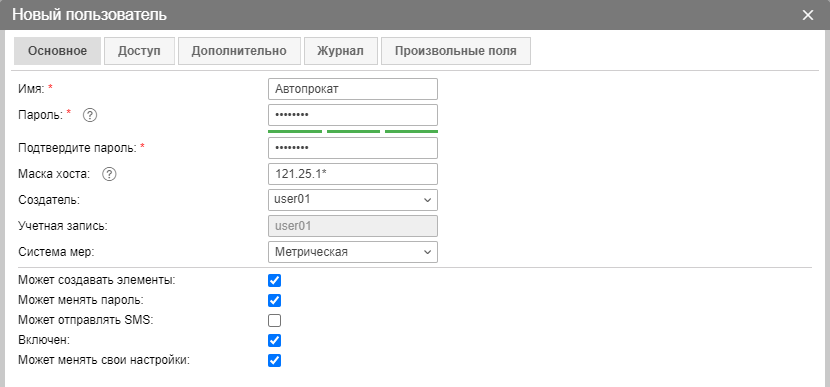Toggle Может менять пароль checkbox
830x387 pixels.
point(274,301)
